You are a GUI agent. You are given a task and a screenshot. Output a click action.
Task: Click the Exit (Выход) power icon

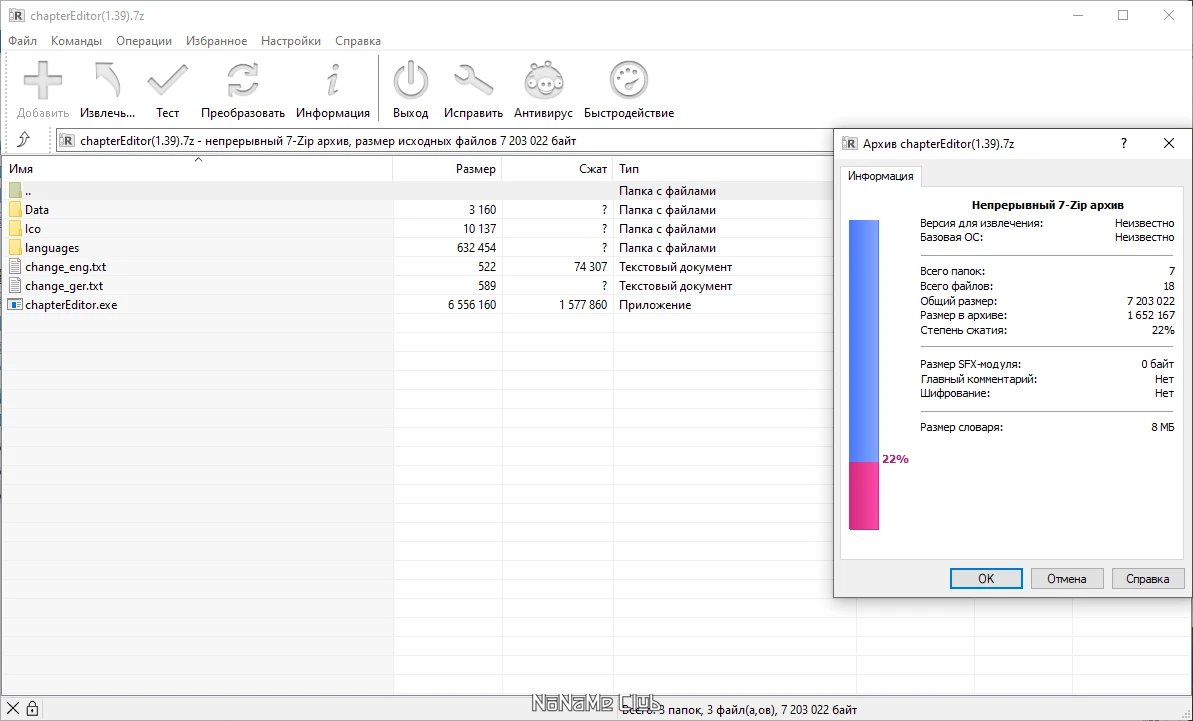pos(410,81)
